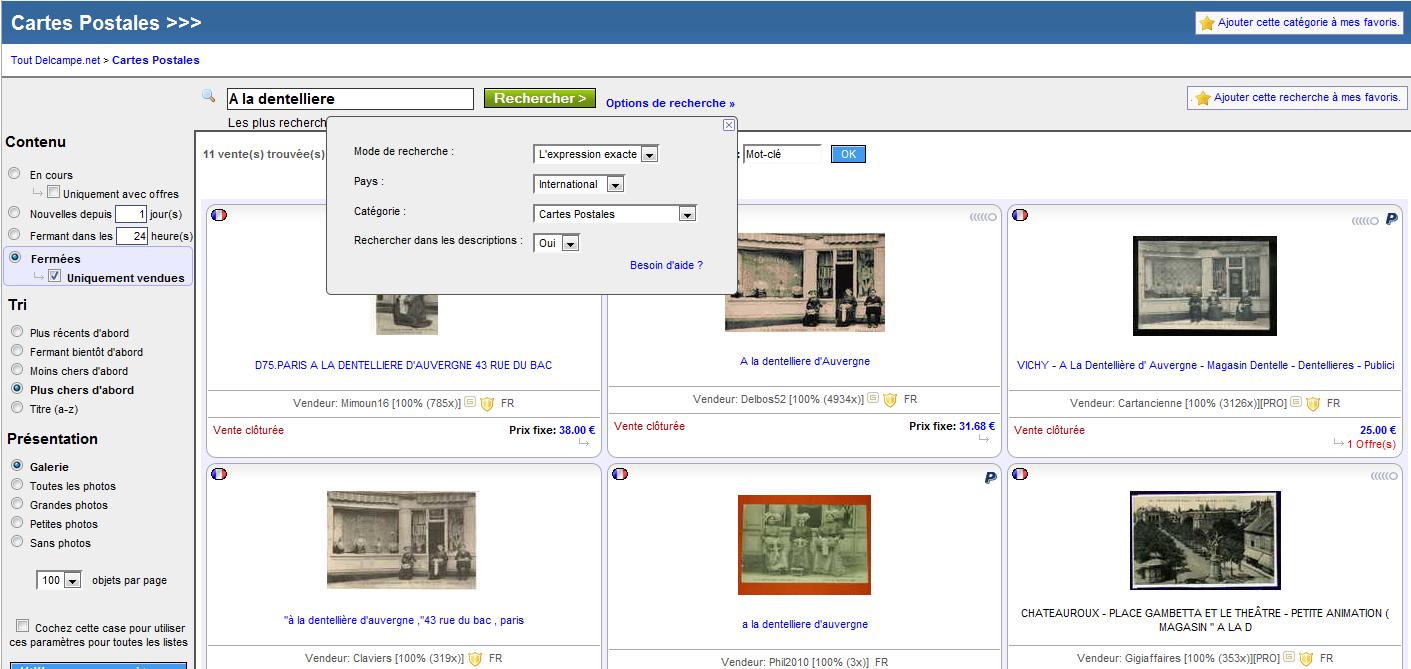Click PayPal icon on the VICHY card

[1391, 219]
